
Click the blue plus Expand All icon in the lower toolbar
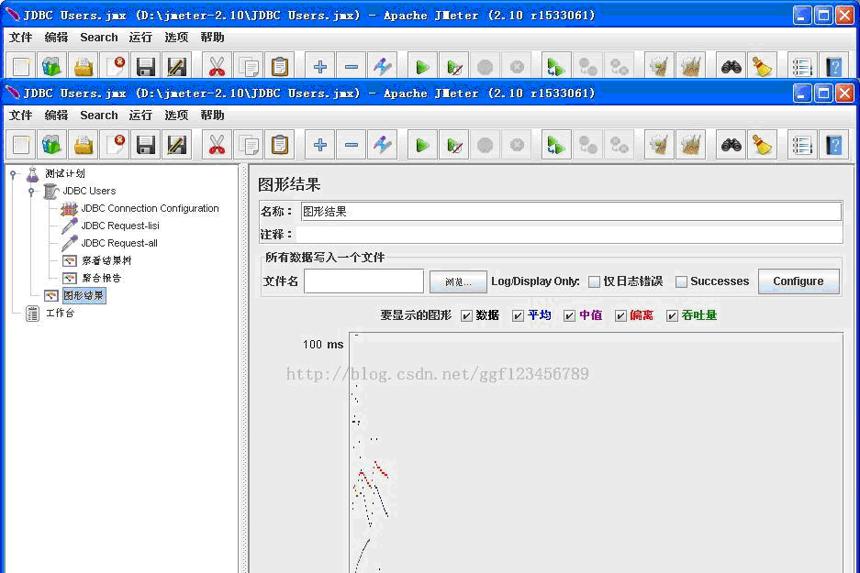coord(320,145)
